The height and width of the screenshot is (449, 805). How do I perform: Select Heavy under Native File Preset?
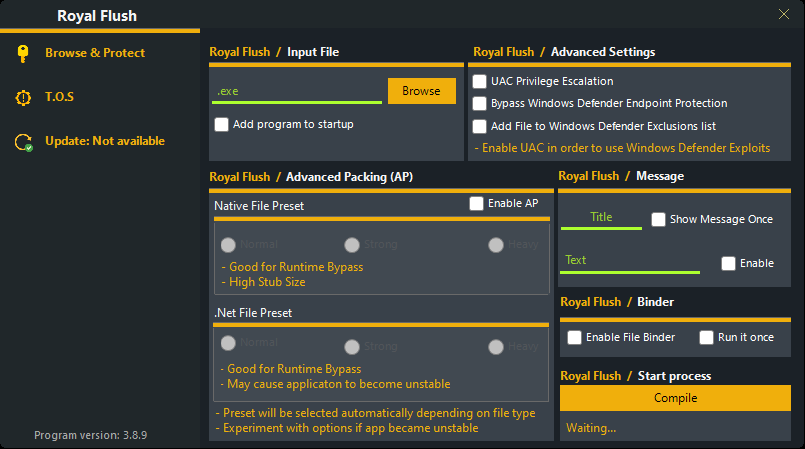click(496, 245)
